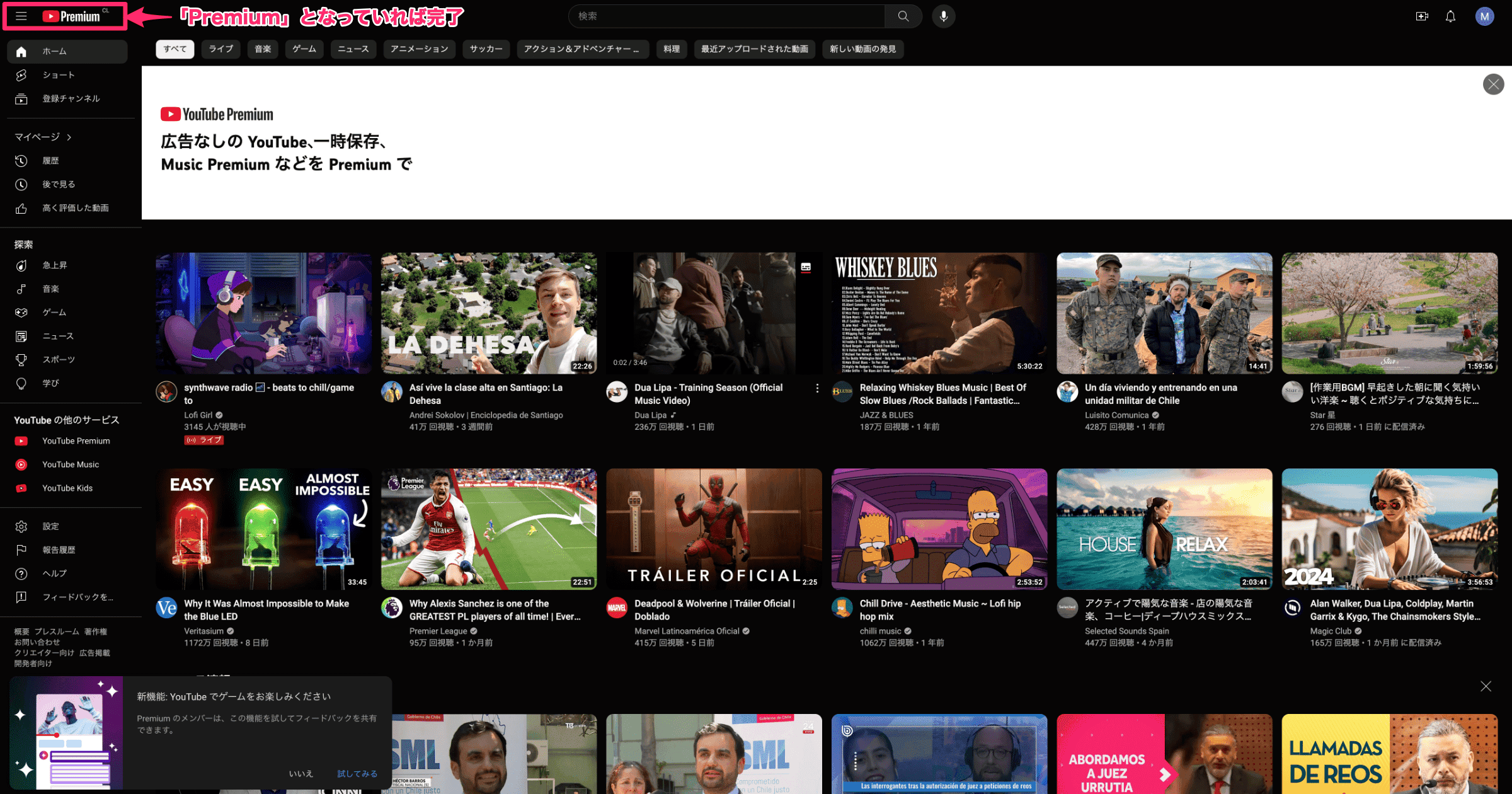Select the 'ライブ' filter tab

(222, 46)
